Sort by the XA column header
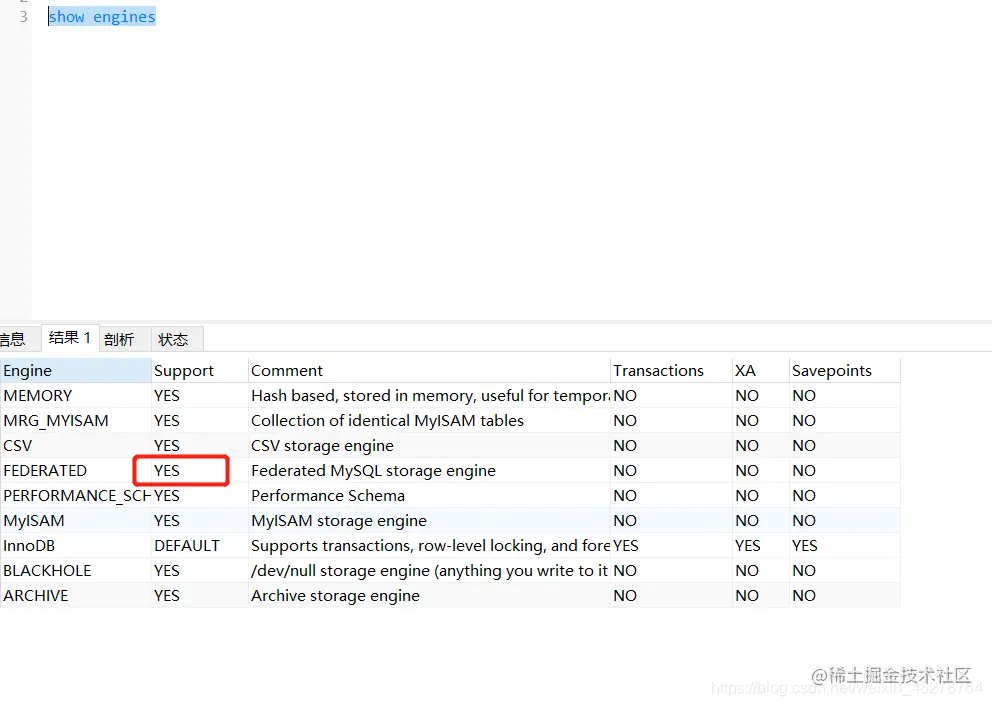This screenshot has height=706, width=992. point(761,371)
